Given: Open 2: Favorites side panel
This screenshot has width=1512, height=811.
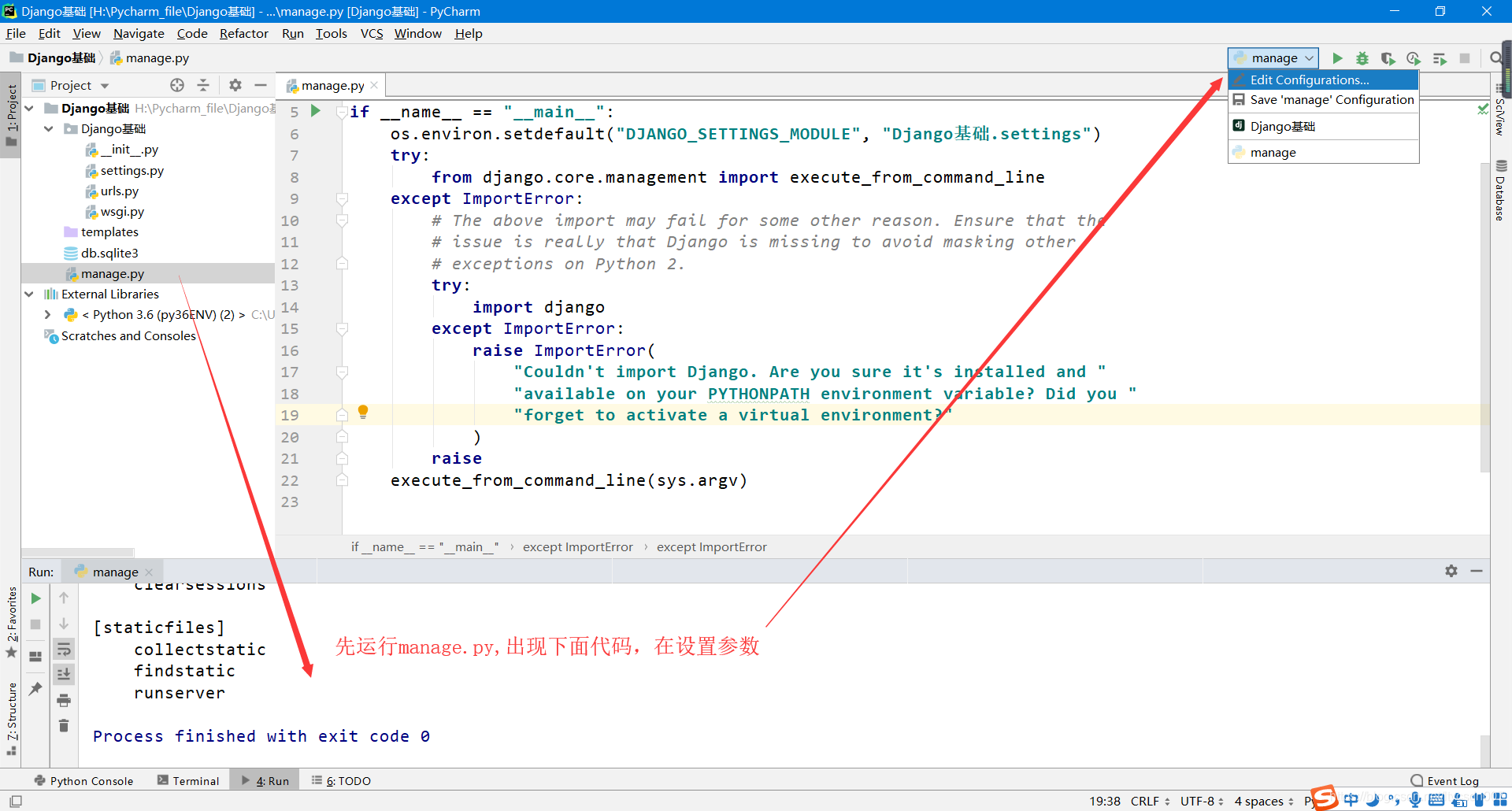Looking at the screenshot, I should pos(11,622).
